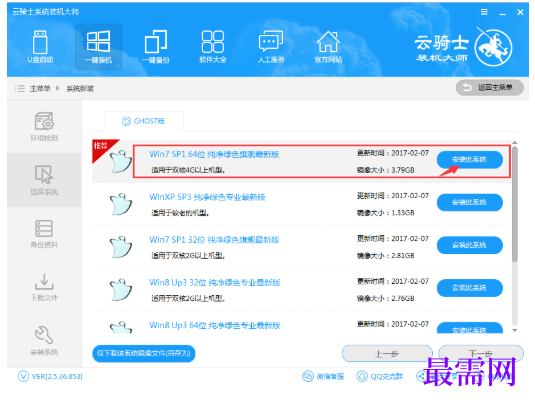Image resolution: width=535 pixels, height=403 pixels.
Task: Click text 镜像大小：2.81GB
Action: coord(386,256)
